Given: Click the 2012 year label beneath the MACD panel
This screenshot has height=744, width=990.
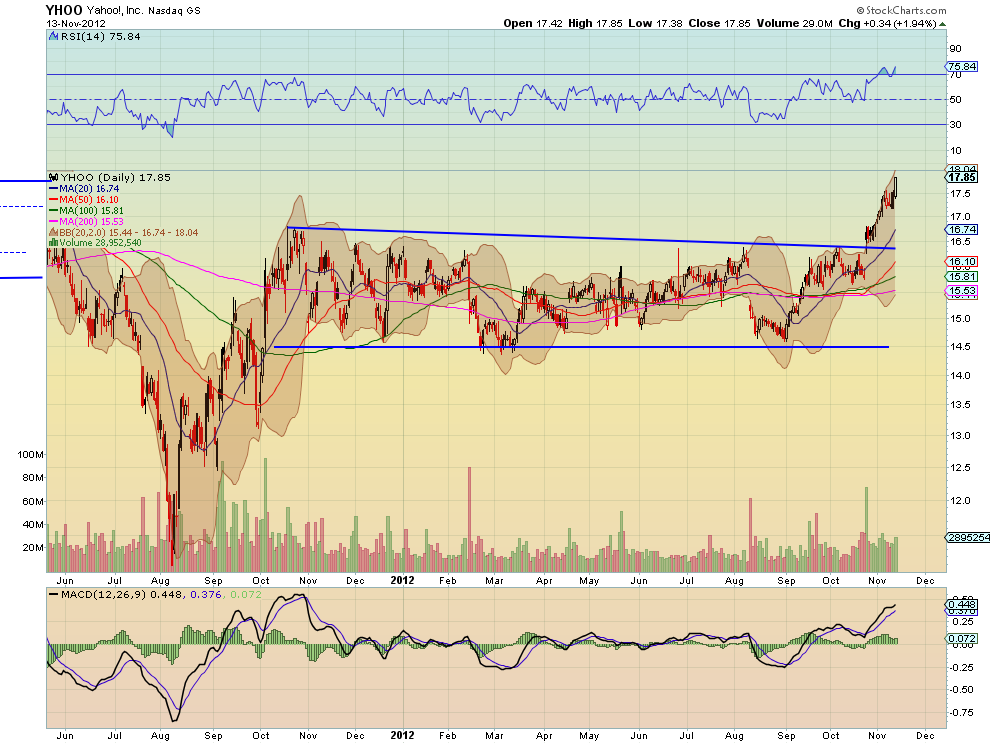Looking at the screenshot, I should [x=402, y=736].
